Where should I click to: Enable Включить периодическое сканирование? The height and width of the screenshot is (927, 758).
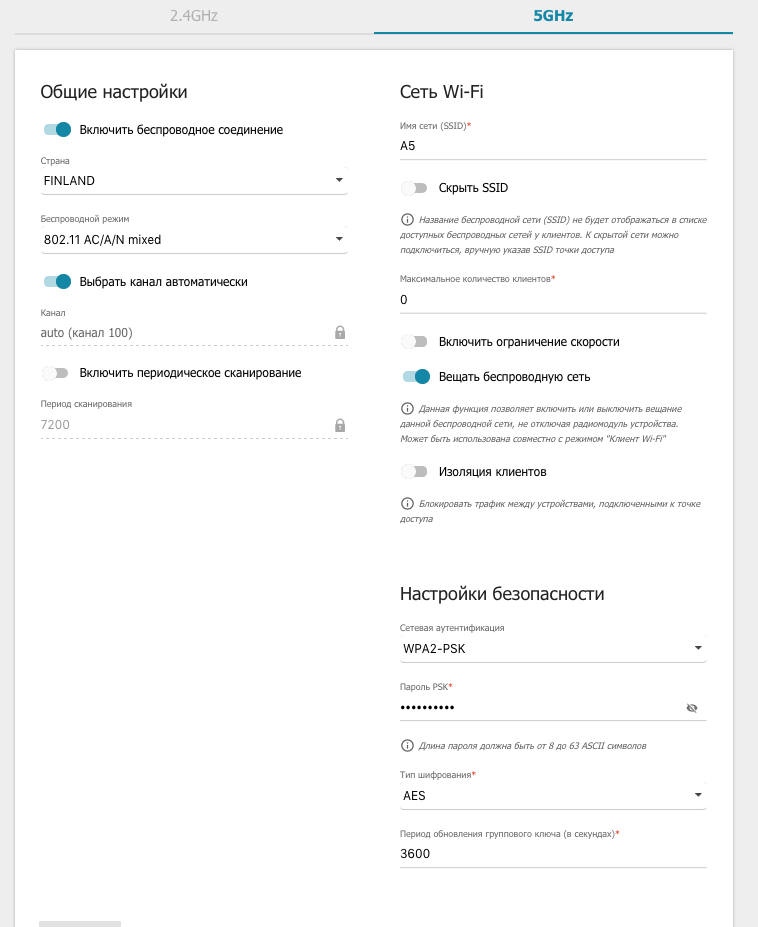coord(56,373)
